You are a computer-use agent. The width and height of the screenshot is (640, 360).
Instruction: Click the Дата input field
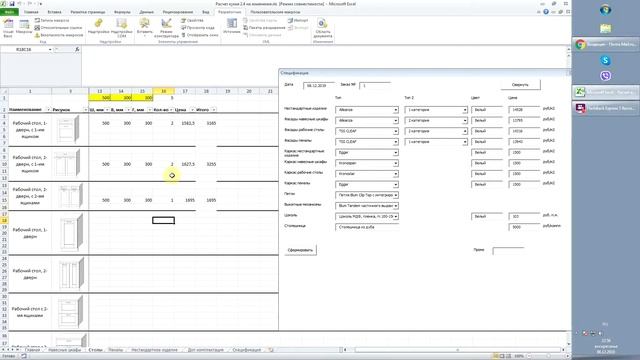(318, 86)
